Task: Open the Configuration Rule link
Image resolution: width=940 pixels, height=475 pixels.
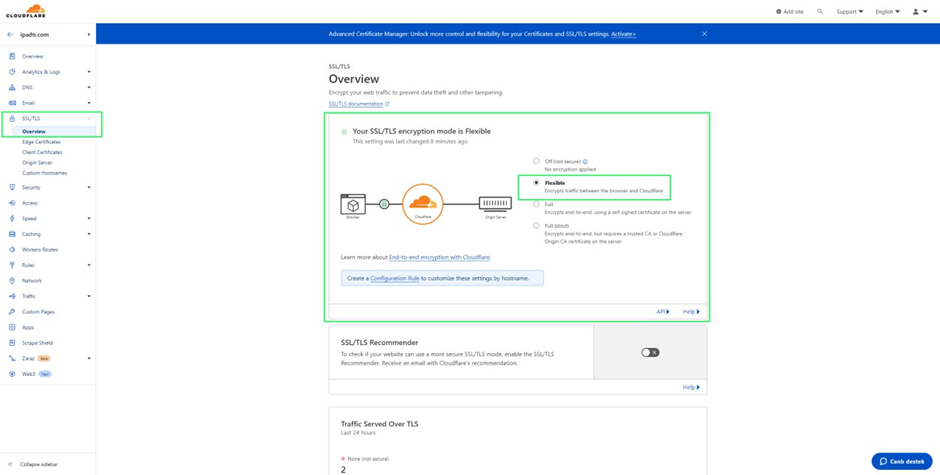Action: click(x=394, y=278)
